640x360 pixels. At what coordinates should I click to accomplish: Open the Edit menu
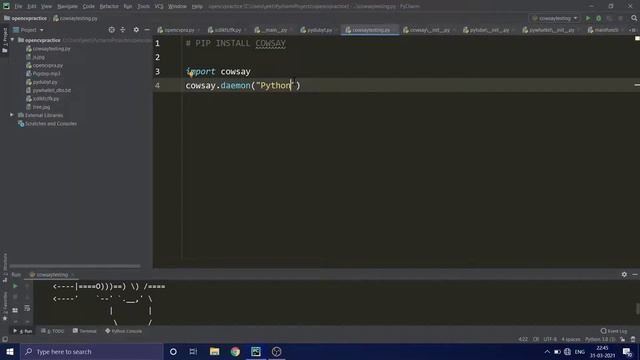(x=32, y=7)
